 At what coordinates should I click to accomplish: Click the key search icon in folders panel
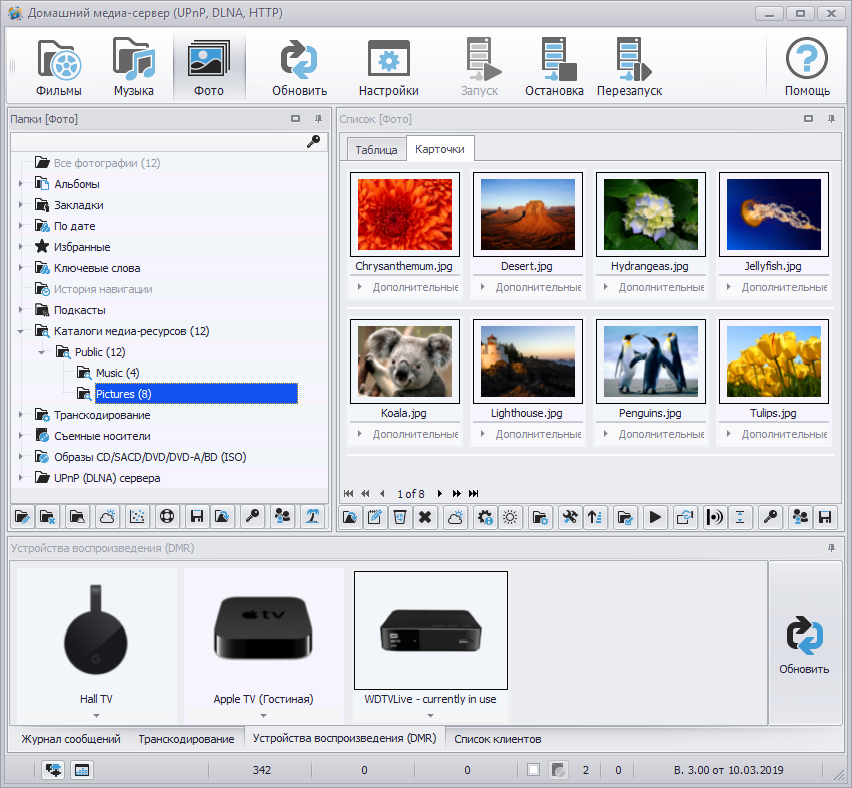click(313, 142)
